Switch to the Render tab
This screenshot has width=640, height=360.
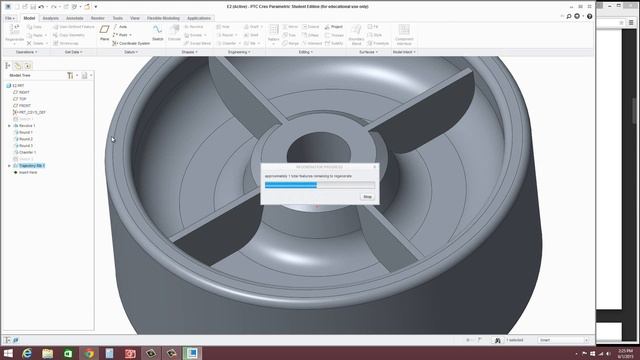click(x=98, y=18)
